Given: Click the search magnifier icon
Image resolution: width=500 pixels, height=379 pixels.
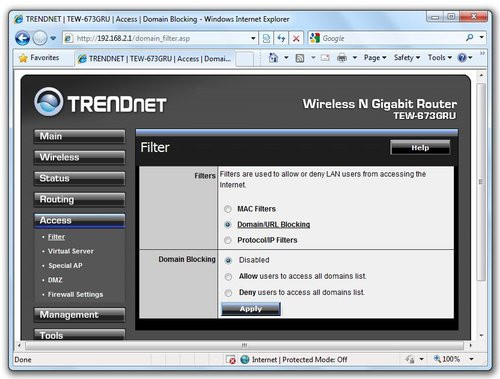Looking at the screenshot, I should pos(470,38).
